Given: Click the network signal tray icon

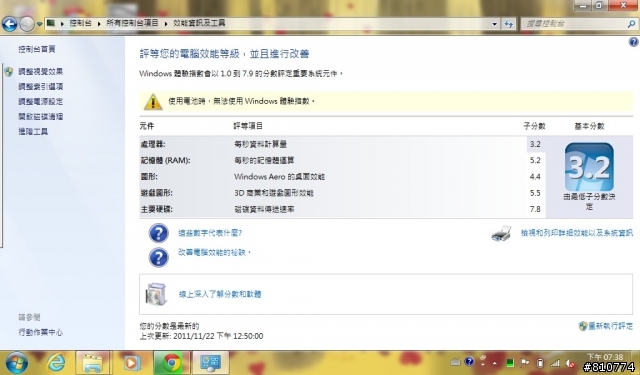Looking at the screenshot, I should (555, 363).
